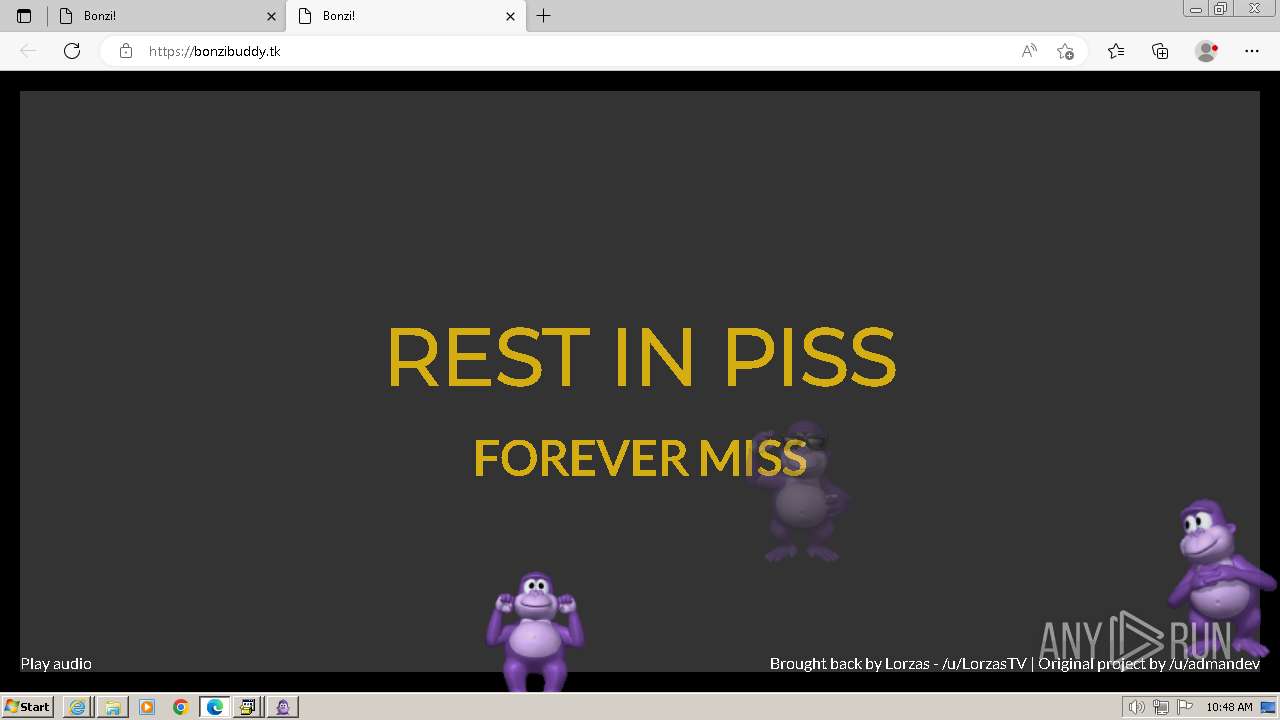
Task: Open Action Center flag icon
Action: 1185,707
